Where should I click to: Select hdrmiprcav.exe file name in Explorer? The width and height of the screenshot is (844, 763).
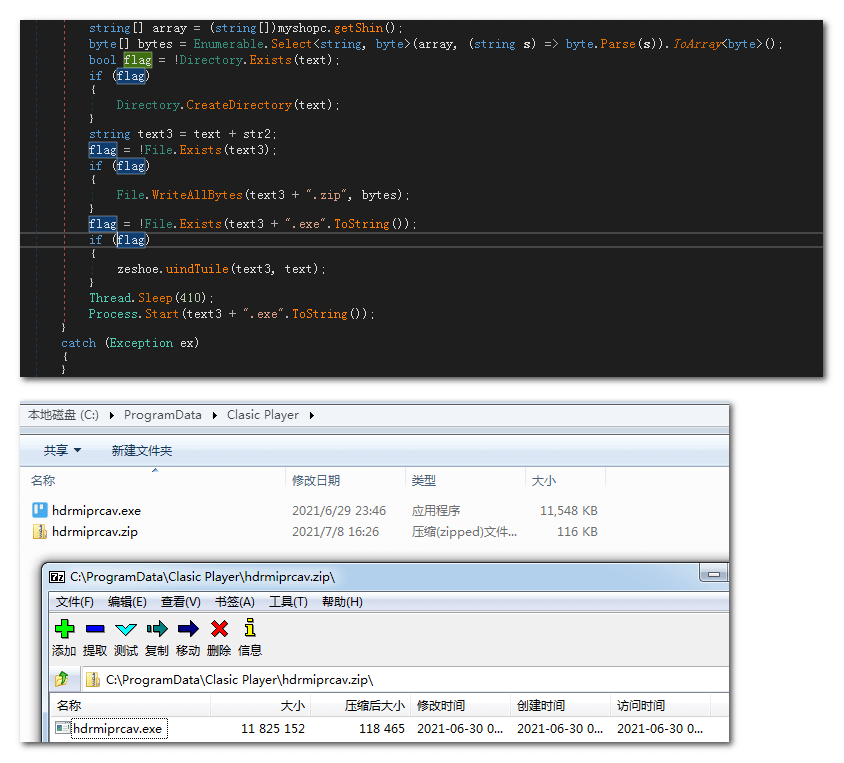tap(96, 511)
